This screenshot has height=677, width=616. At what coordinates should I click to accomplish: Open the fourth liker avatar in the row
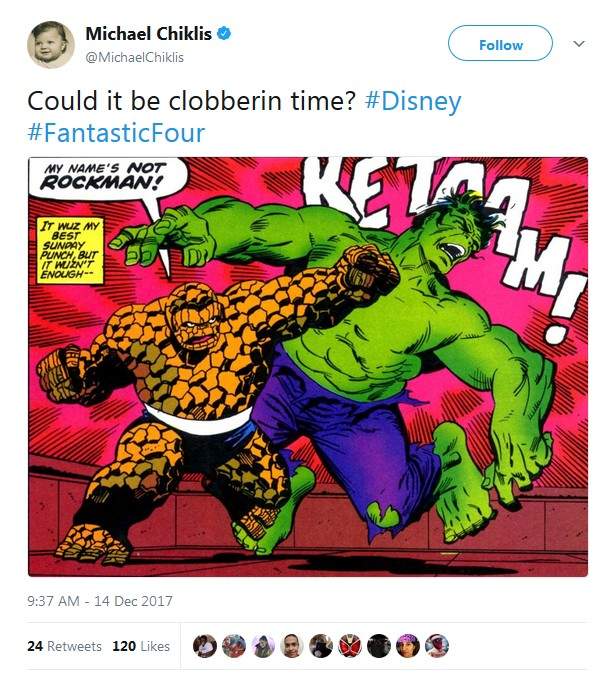291,646
